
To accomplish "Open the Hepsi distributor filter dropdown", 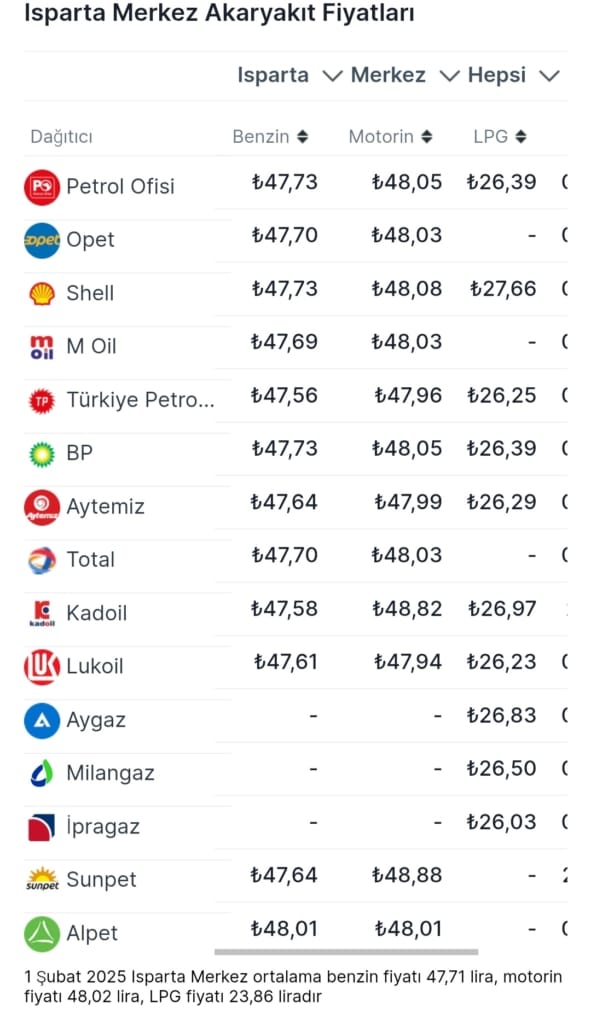I will click(514, 76).
